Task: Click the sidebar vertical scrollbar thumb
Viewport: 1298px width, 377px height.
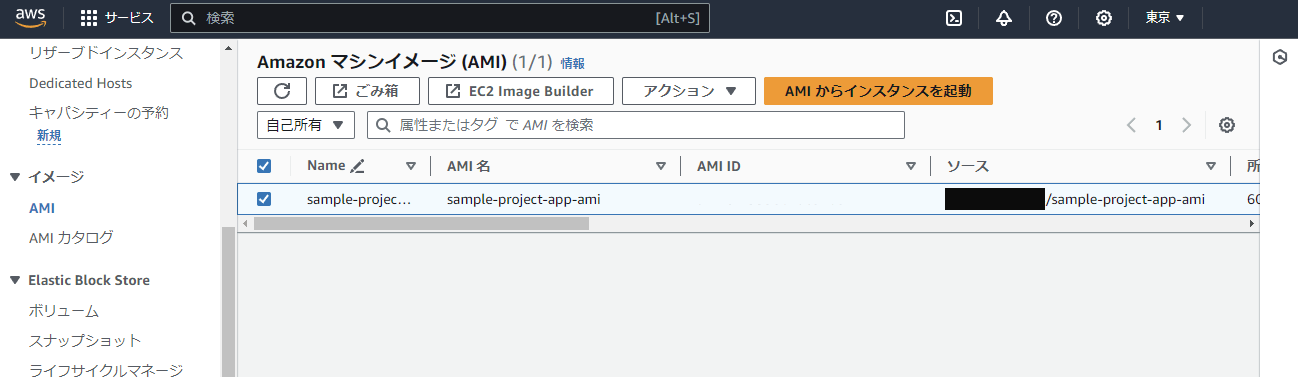Action: click(228, 302)
